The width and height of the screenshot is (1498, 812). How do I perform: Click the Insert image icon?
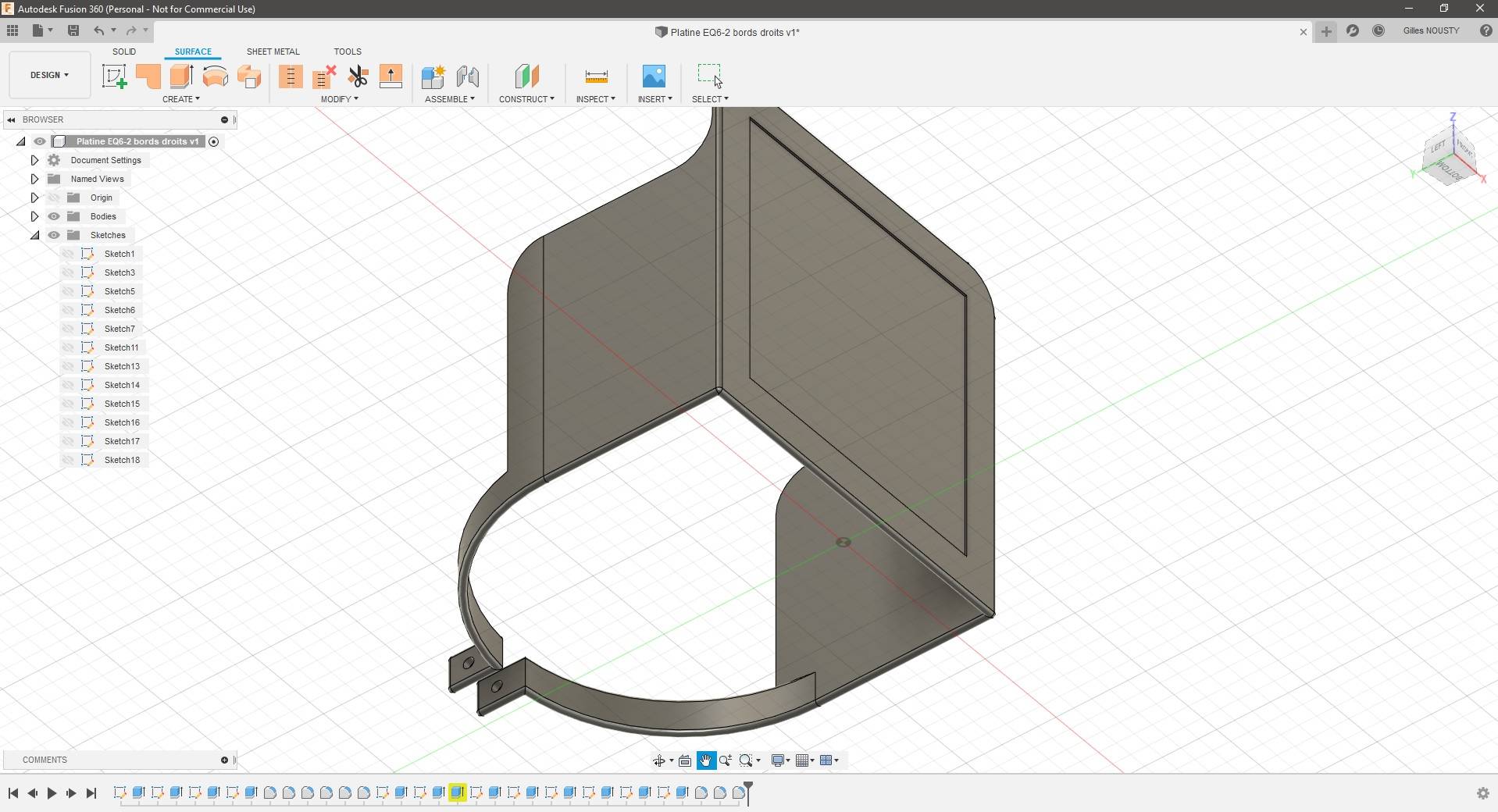pyautogui.click(x=654, y=77)
